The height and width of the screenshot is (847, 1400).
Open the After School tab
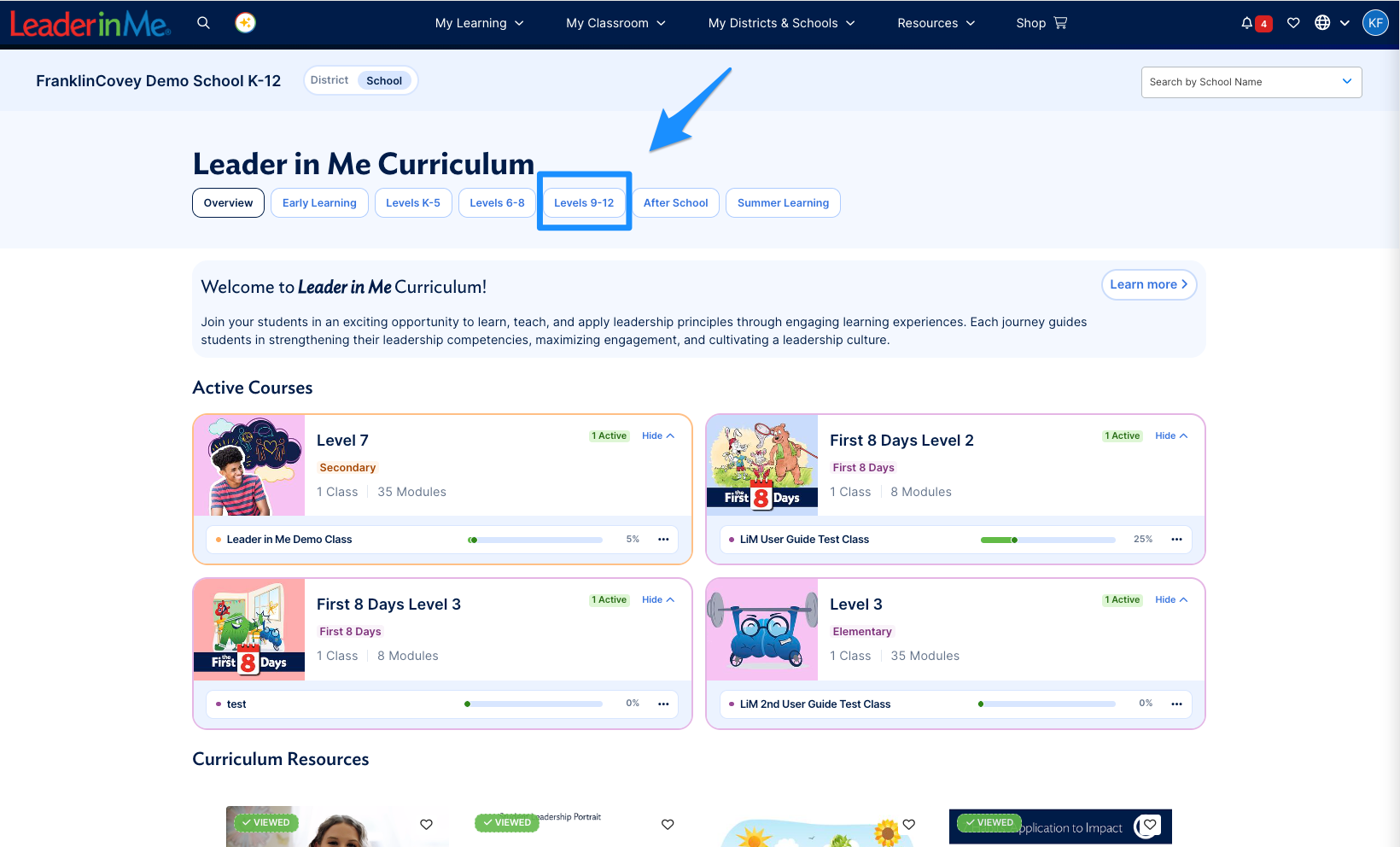676,203
